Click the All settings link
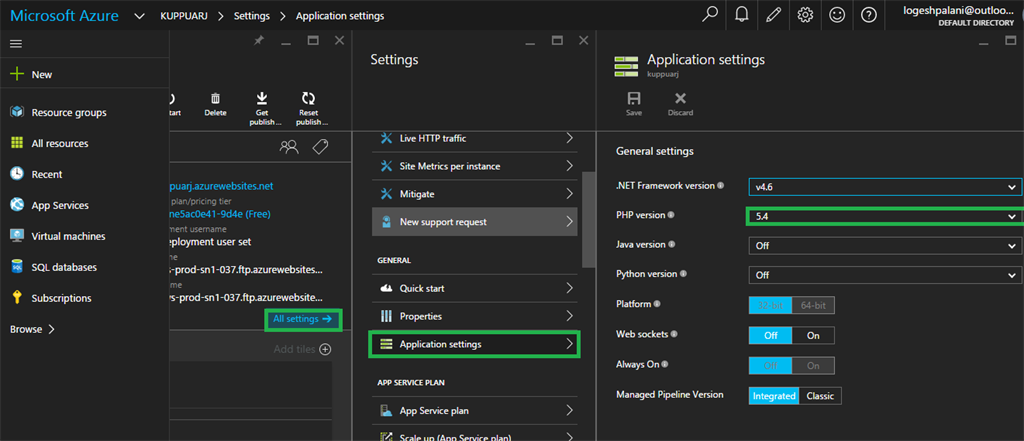1024x441 pixels. [x=302, y=319]
